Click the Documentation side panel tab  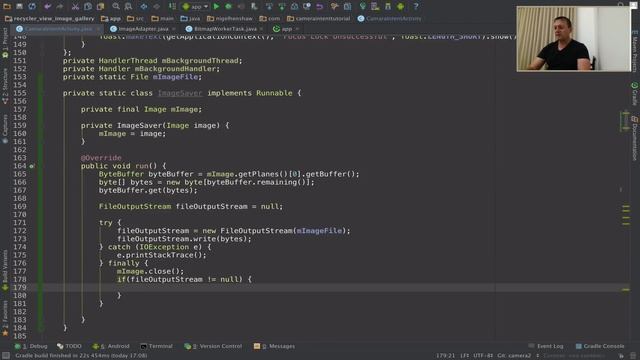[x=635, y=138]
